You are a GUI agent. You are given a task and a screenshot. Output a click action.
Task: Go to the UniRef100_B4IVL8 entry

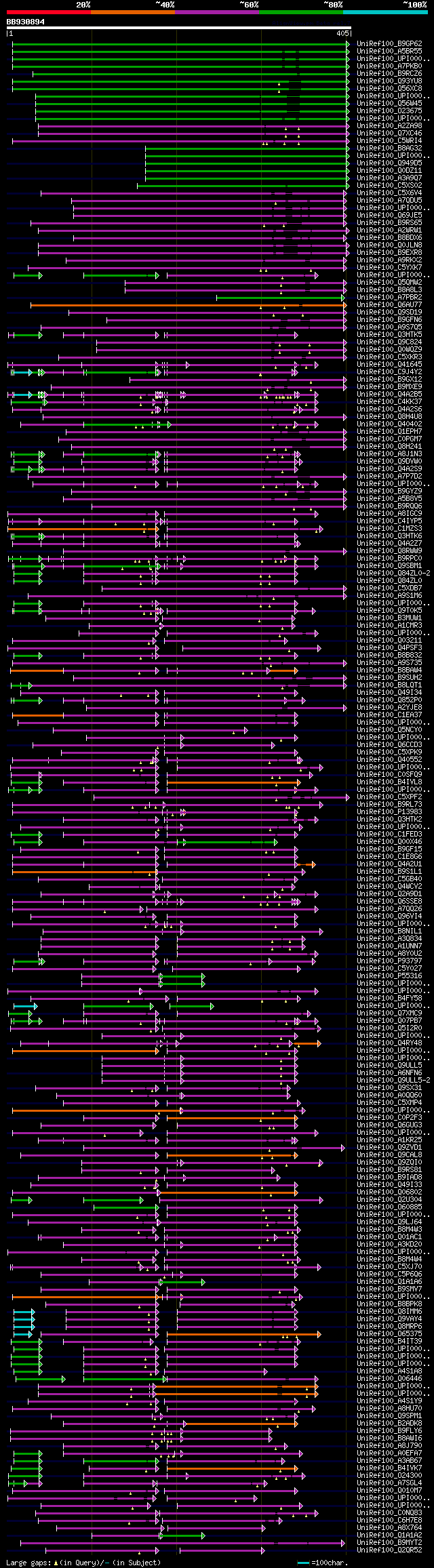[389, 782]
